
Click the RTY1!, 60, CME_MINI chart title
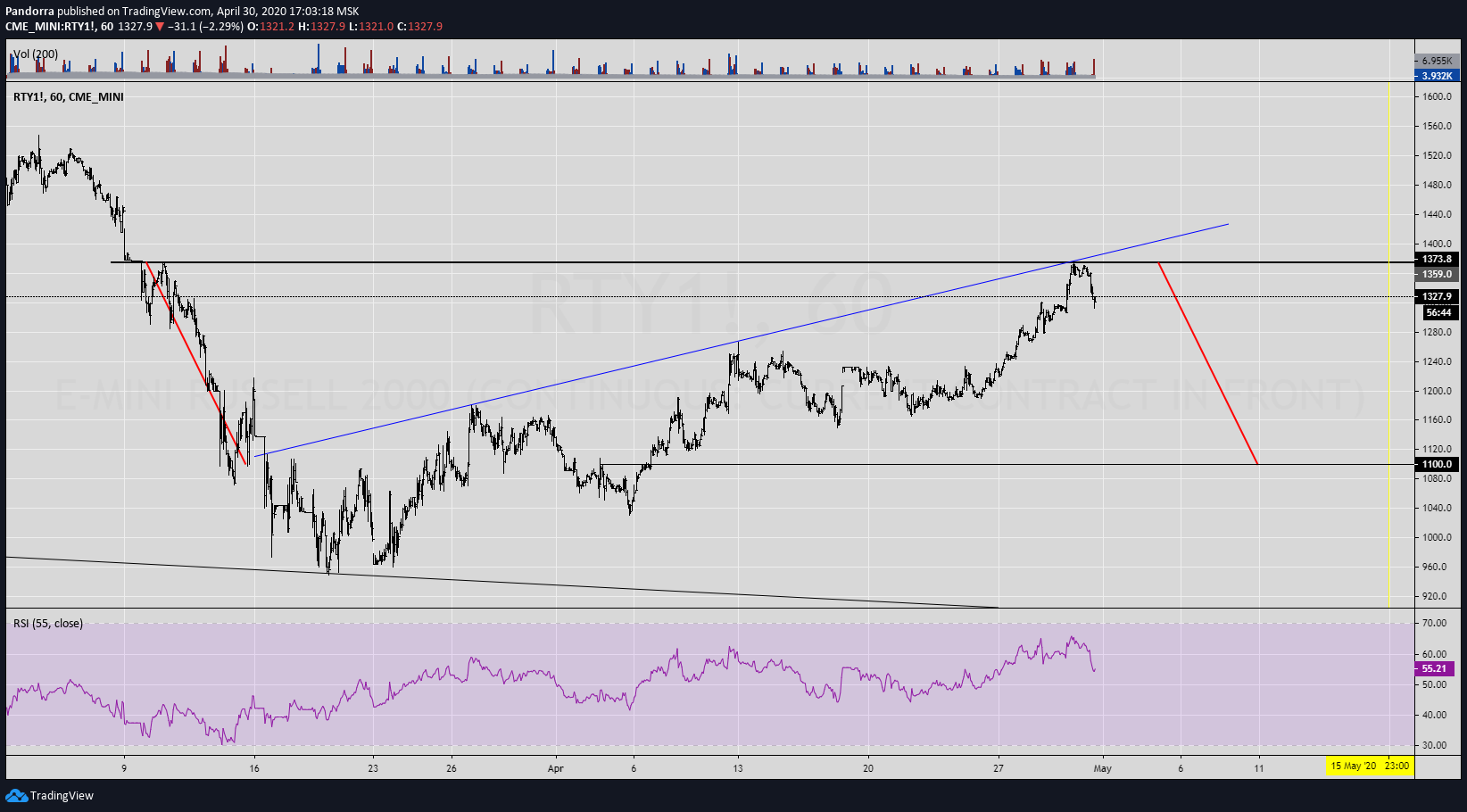tap(69, 96)
